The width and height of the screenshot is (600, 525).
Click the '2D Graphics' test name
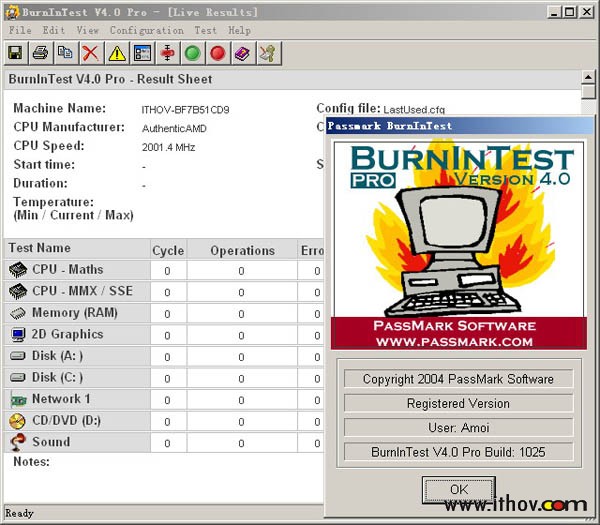pos(67,334)
